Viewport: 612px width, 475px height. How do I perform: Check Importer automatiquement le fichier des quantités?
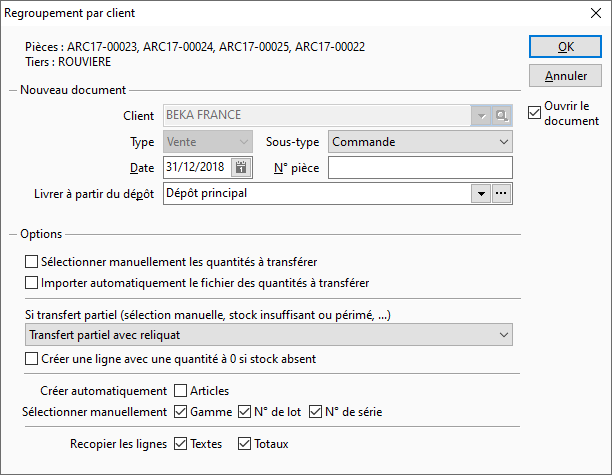coord(32,283)
